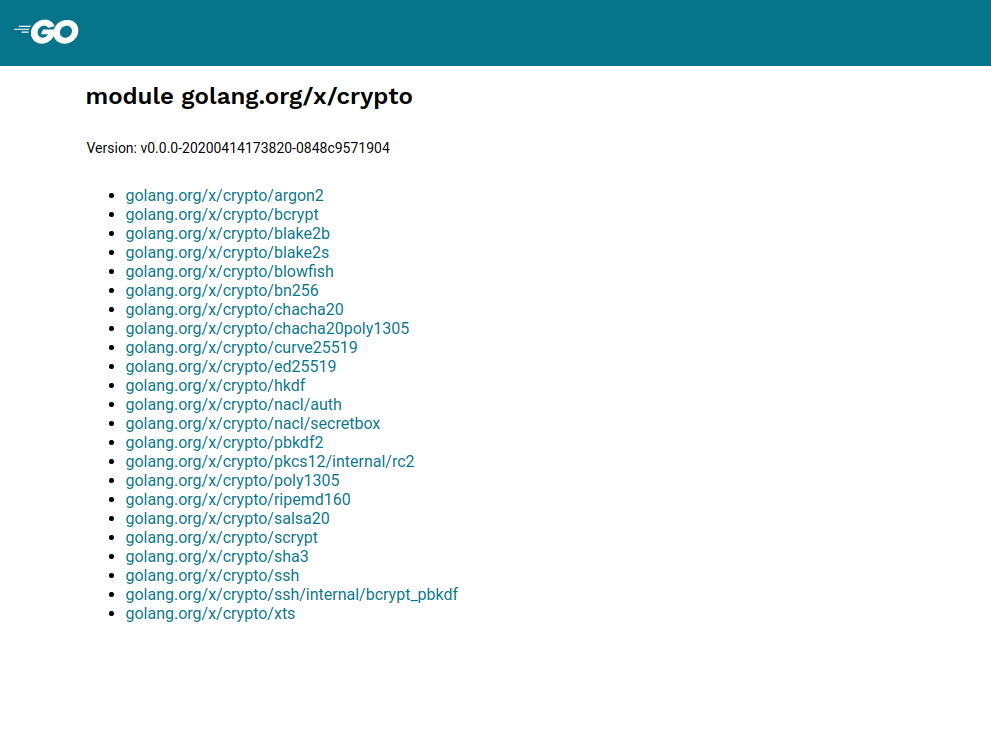Open the nacl/secretbox package link
Viewport: 991px width, 753px height.
(x=252, y=423)
